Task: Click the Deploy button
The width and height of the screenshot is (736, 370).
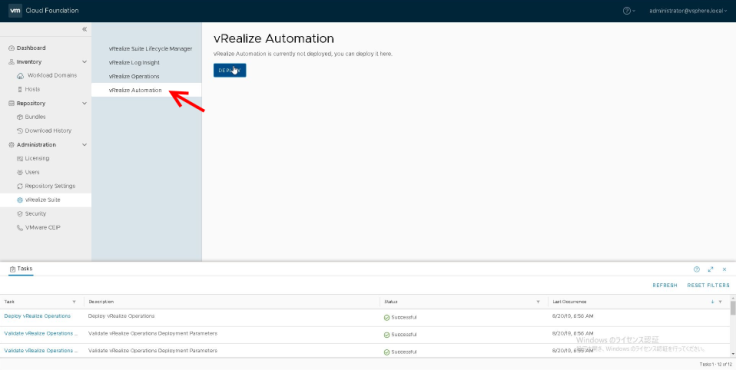Action: click(230, 70)
